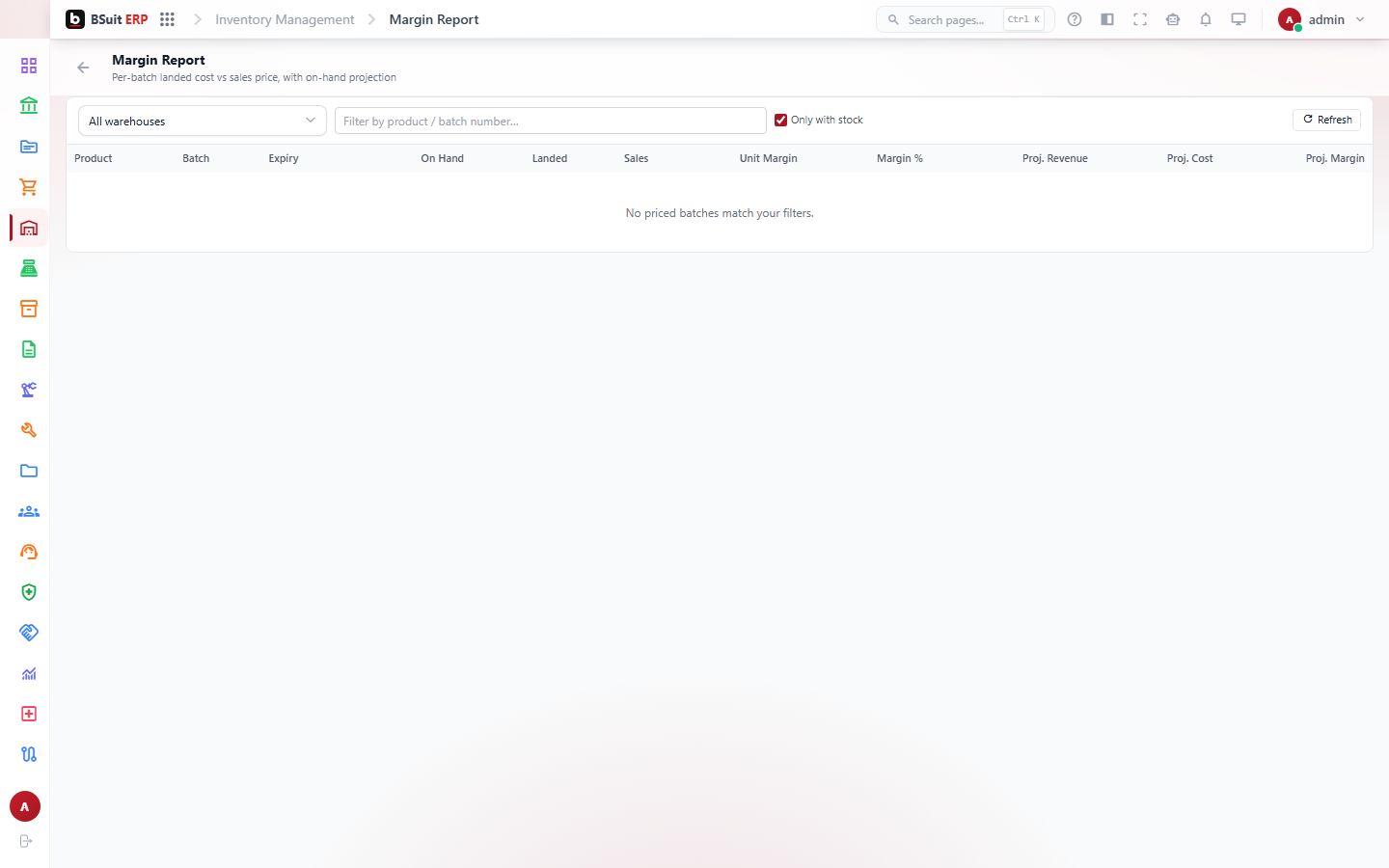This screenshot has width=1389, height=868.
Task: Click the Refresh button
Action: coord(1327,120)
